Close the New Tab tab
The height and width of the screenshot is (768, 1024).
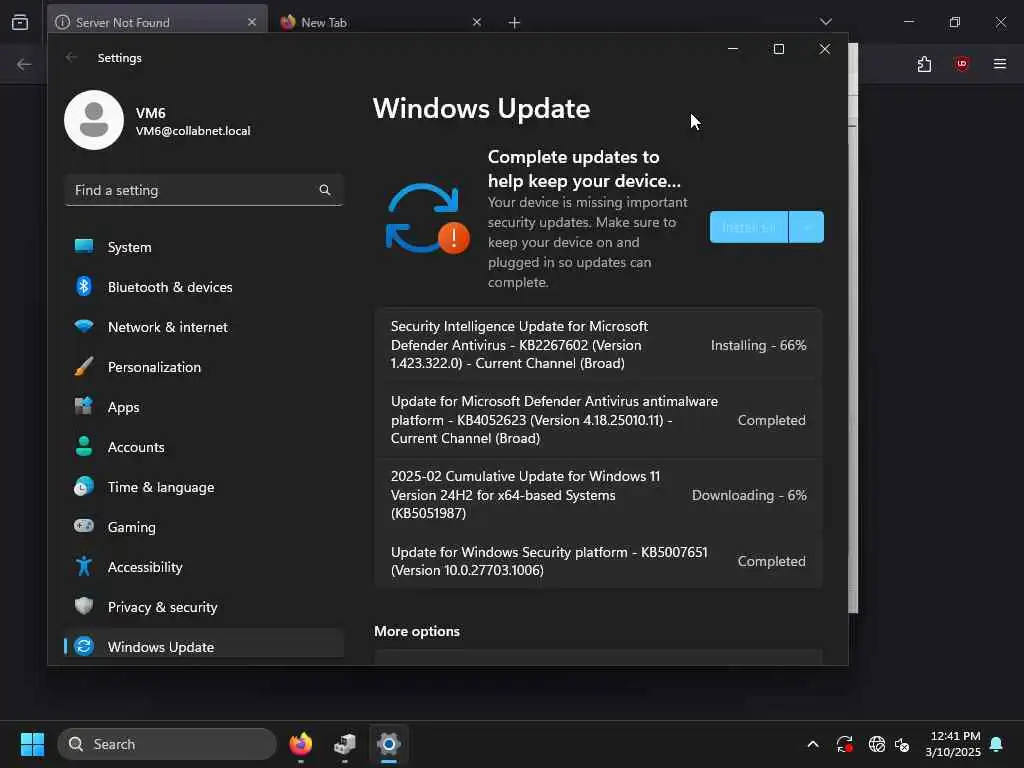(x=477, y=22)
